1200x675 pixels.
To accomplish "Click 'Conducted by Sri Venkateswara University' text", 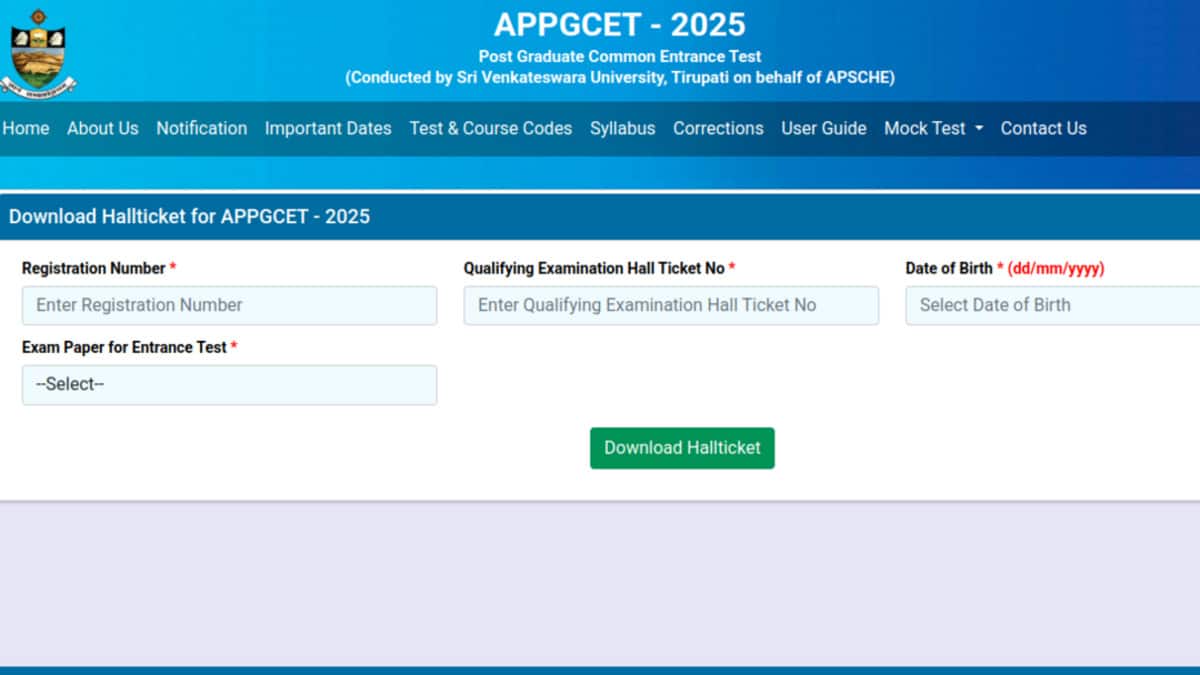I will coord(505,77).
